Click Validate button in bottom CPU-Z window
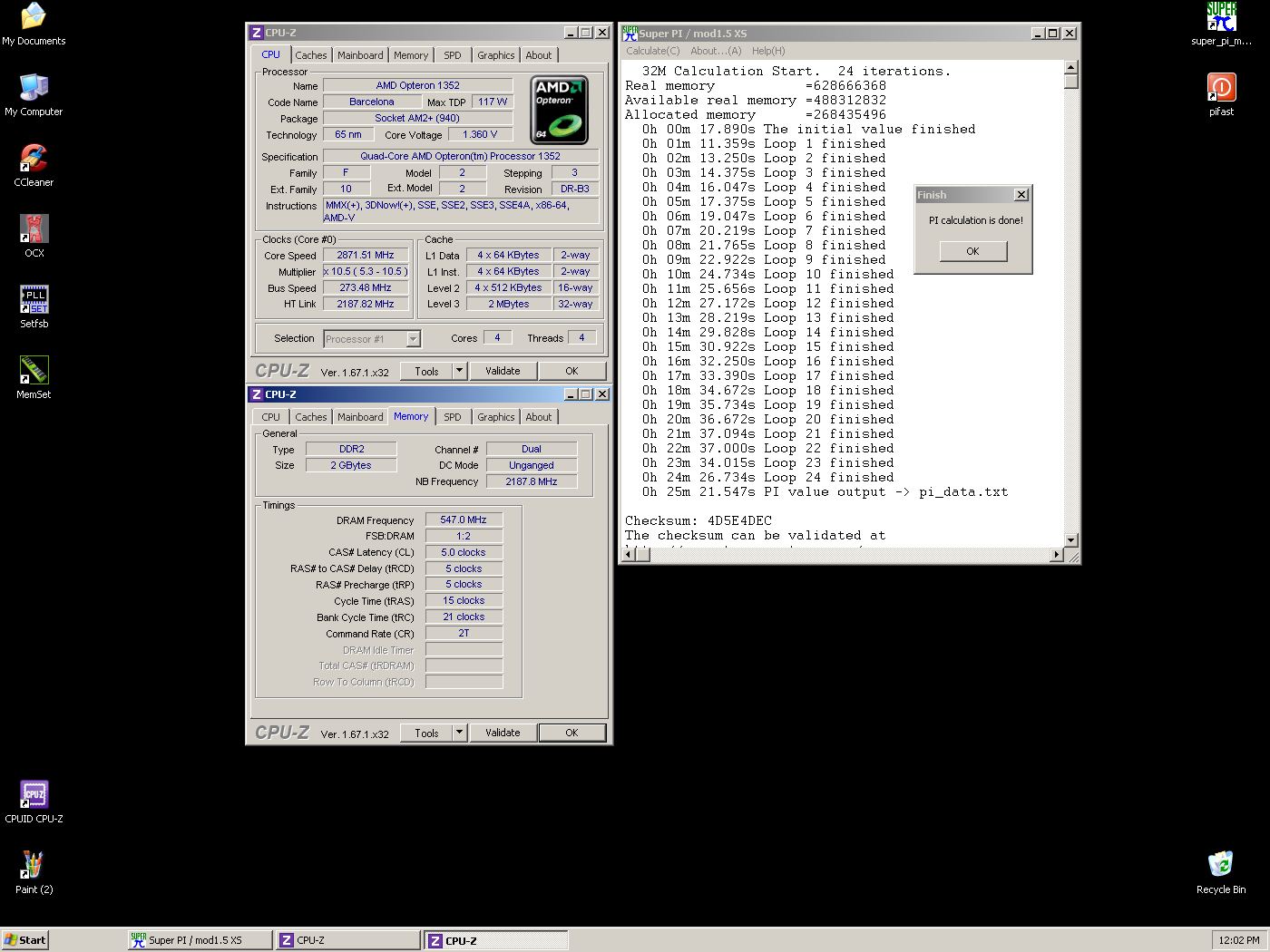1270x952 pixels. pyautogui.click(x=503, y=733)
